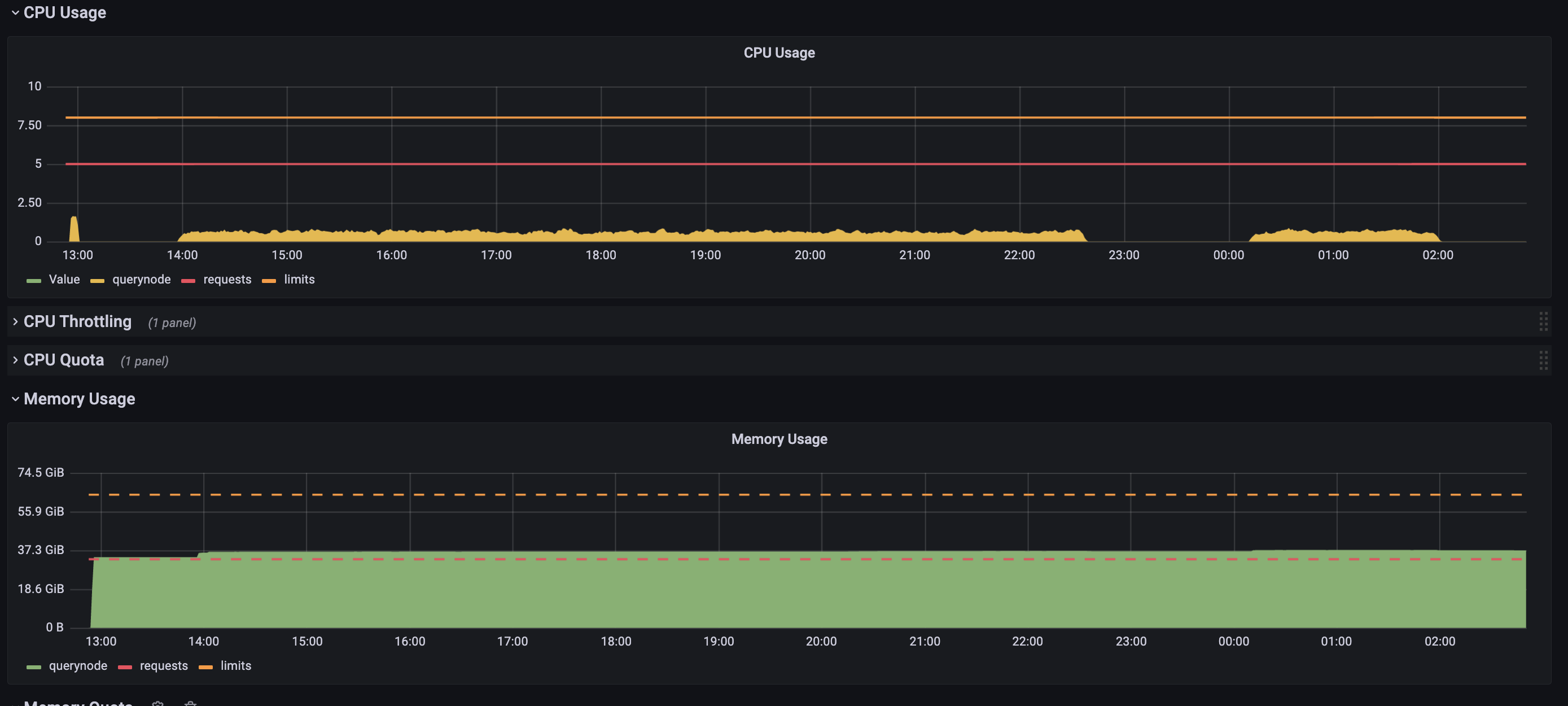1568x706 pixels.
Task: Open the Memory Usage panel title menu
Action: 779,439
